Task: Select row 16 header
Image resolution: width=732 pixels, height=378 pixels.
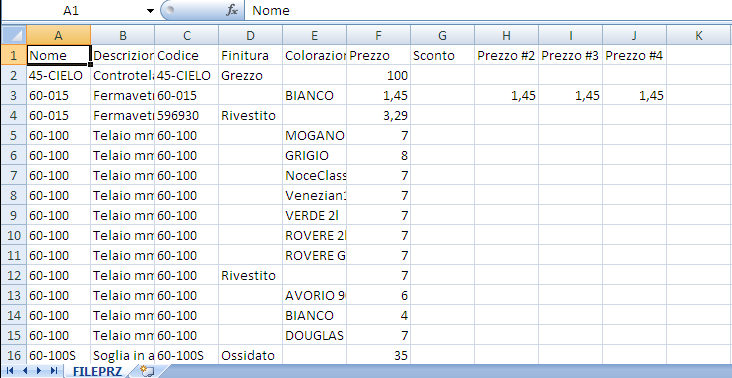Action: click(14, 356)
